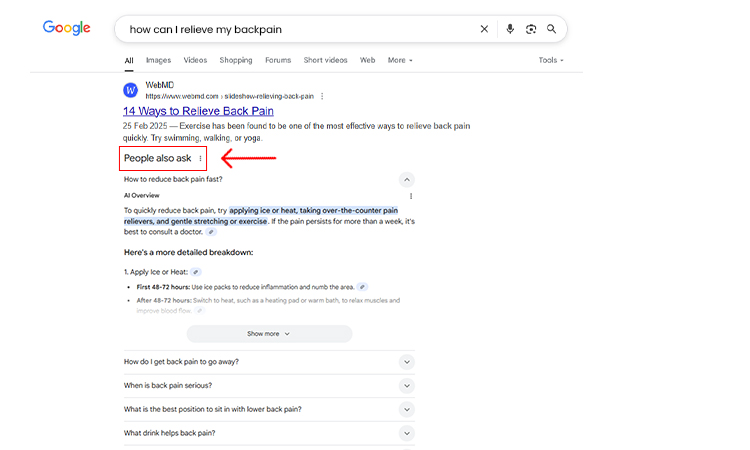
Task: Click the magnifying glass search icon
Action: 551,29
